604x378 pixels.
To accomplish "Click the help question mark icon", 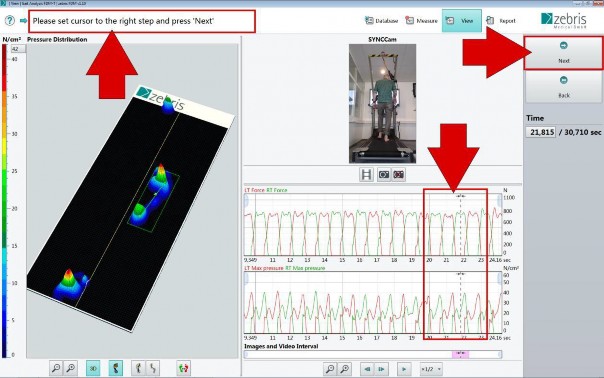I will point(10,20).
